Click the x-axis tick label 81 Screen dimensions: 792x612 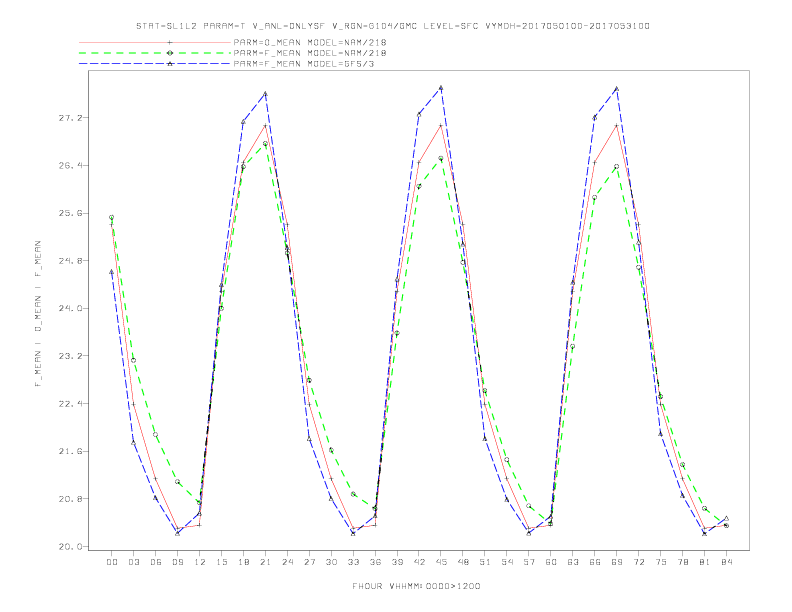705,562
